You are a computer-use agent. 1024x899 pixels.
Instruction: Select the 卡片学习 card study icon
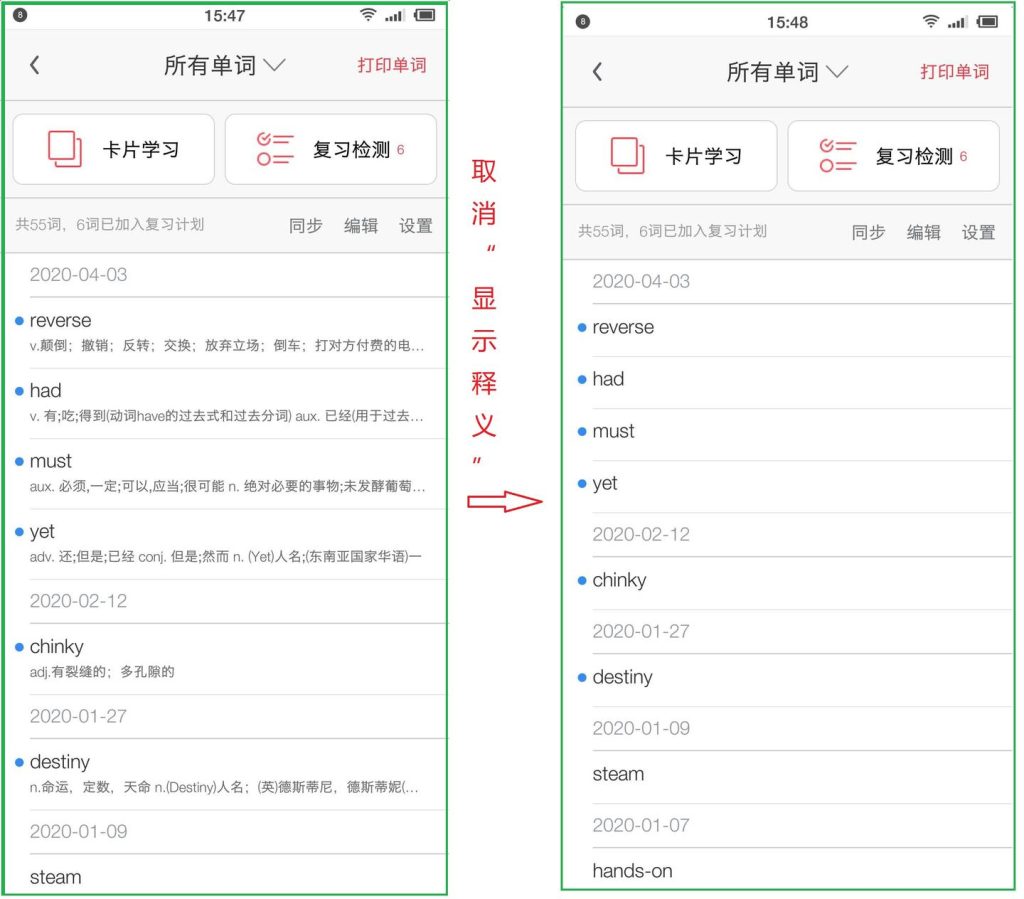point(66,148)
